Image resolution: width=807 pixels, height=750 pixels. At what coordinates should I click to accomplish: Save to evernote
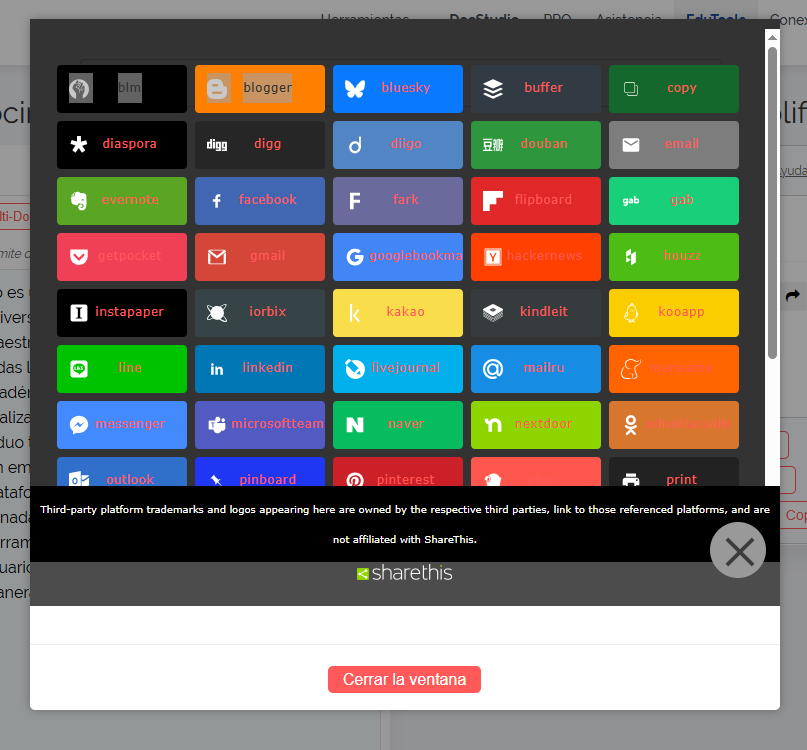[x=122, y=201]
